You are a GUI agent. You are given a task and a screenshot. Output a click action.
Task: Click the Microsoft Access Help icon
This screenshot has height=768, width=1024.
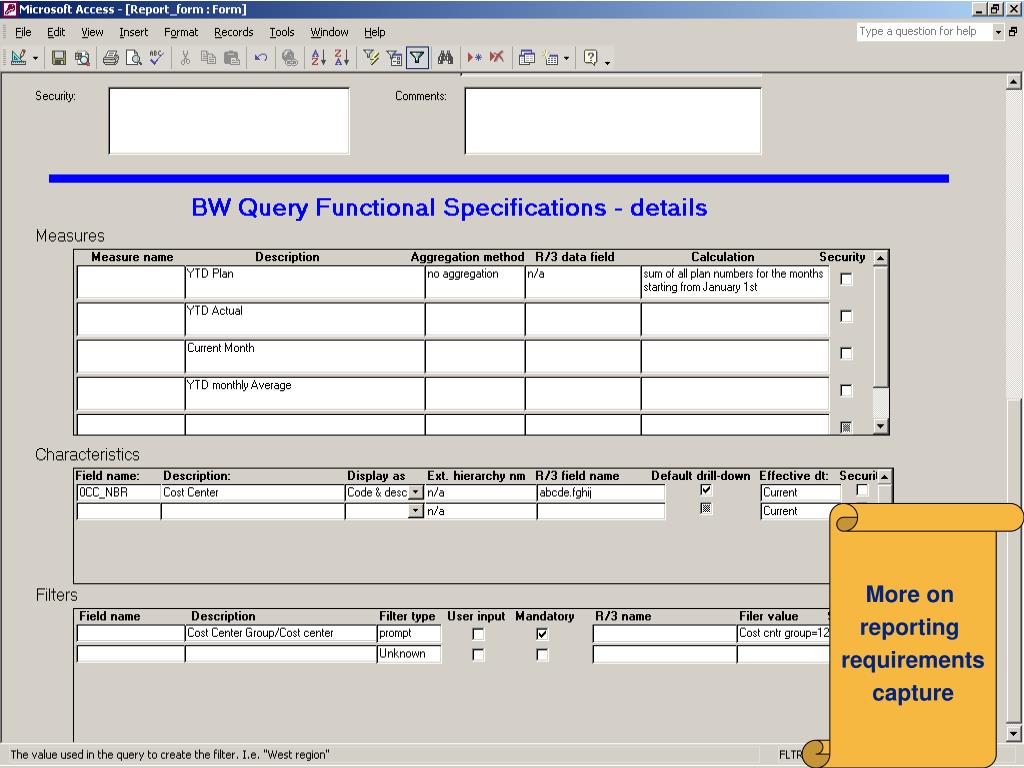(590, 58)
